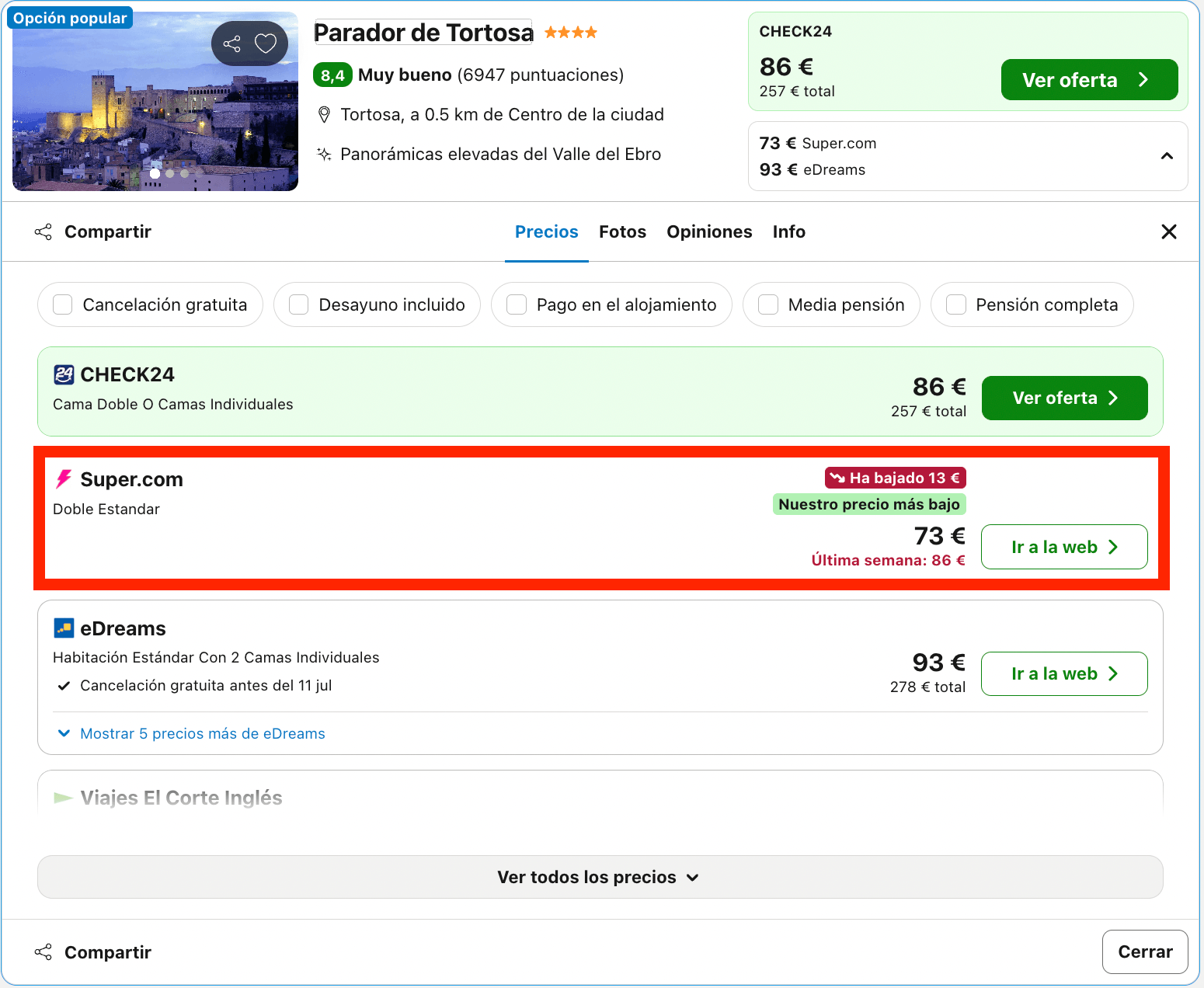The width and height of the screenshot is (1204, 988).
Task: Click the bottom Compartir share icon
Action: pos(43,952)
